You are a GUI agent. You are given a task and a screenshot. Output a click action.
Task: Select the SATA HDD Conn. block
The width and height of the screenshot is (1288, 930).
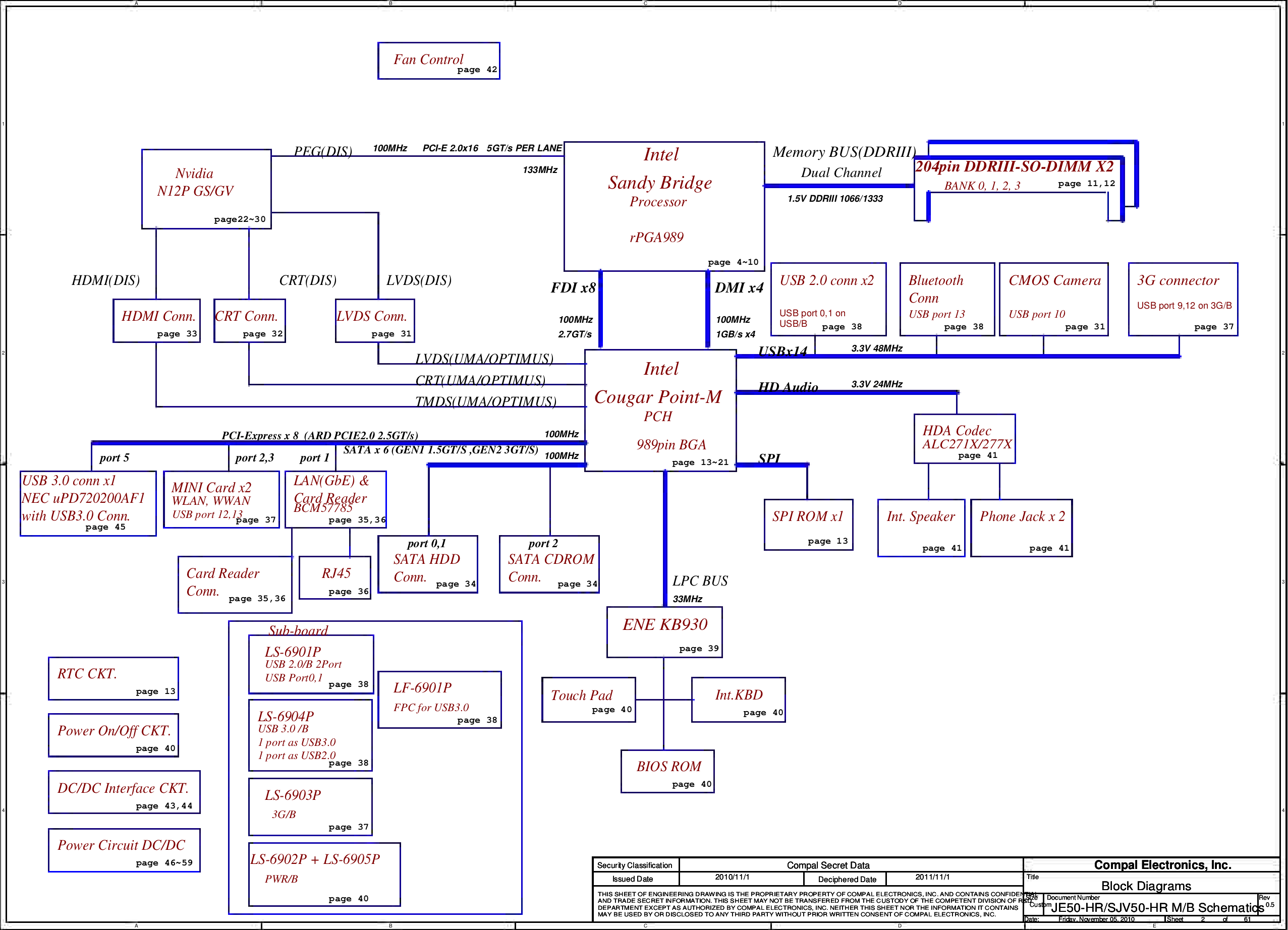[x=427, y=564]
